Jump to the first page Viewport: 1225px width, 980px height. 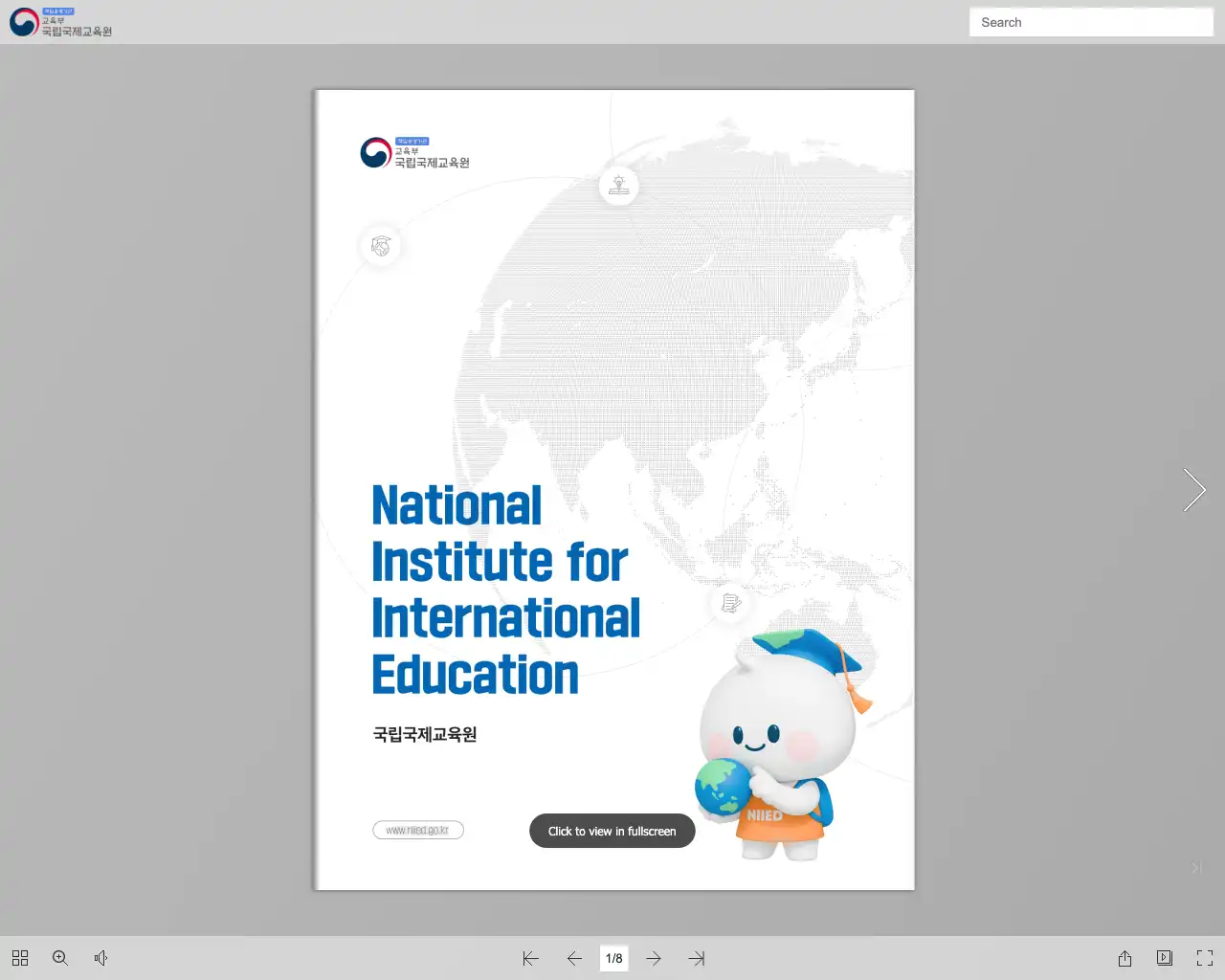[531, 958]
